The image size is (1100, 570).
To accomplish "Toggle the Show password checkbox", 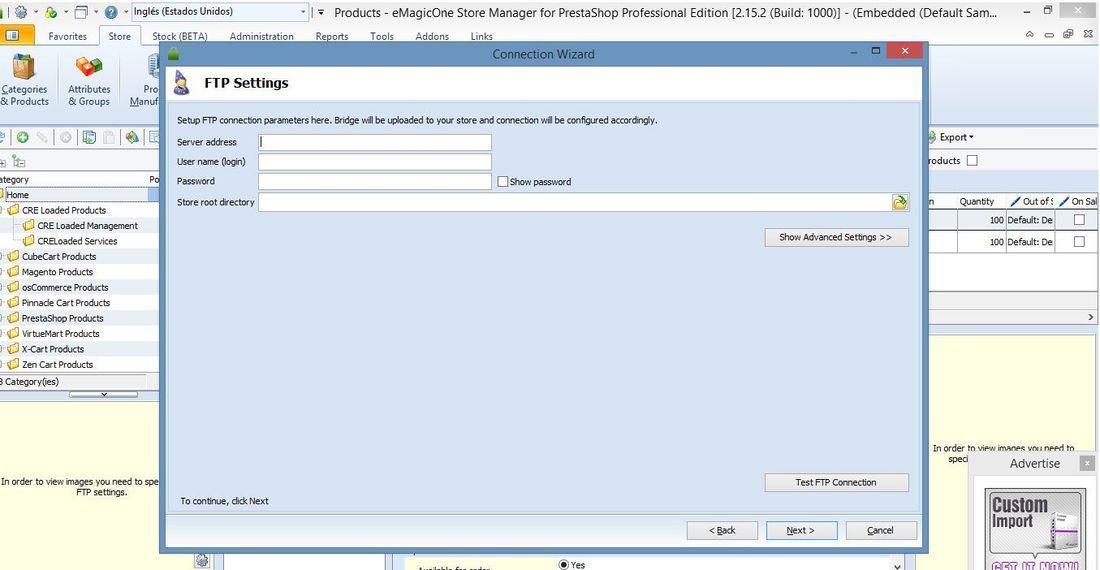I will click(x=502, y=182).
